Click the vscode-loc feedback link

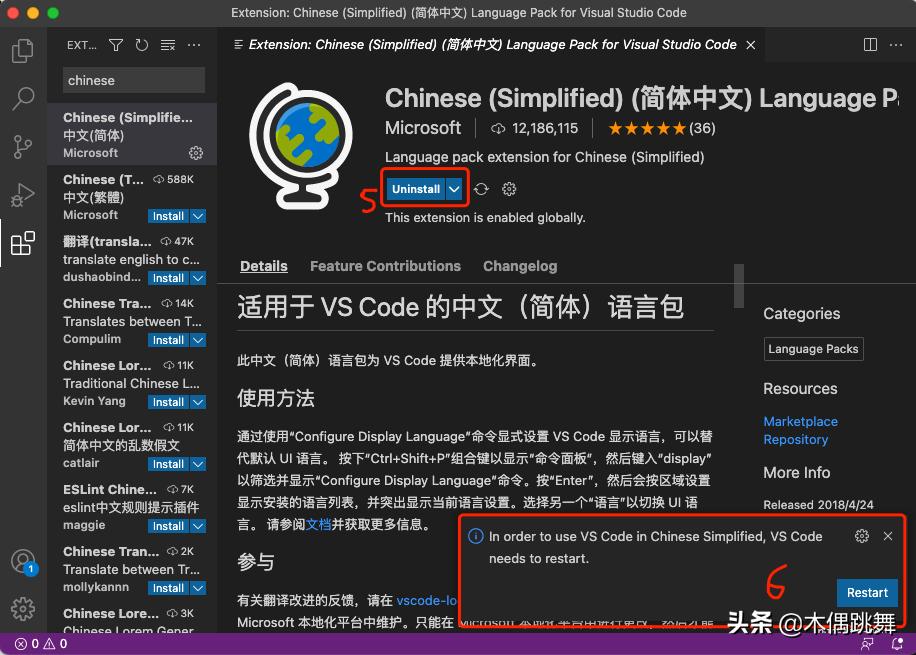(x=427, y=601)
